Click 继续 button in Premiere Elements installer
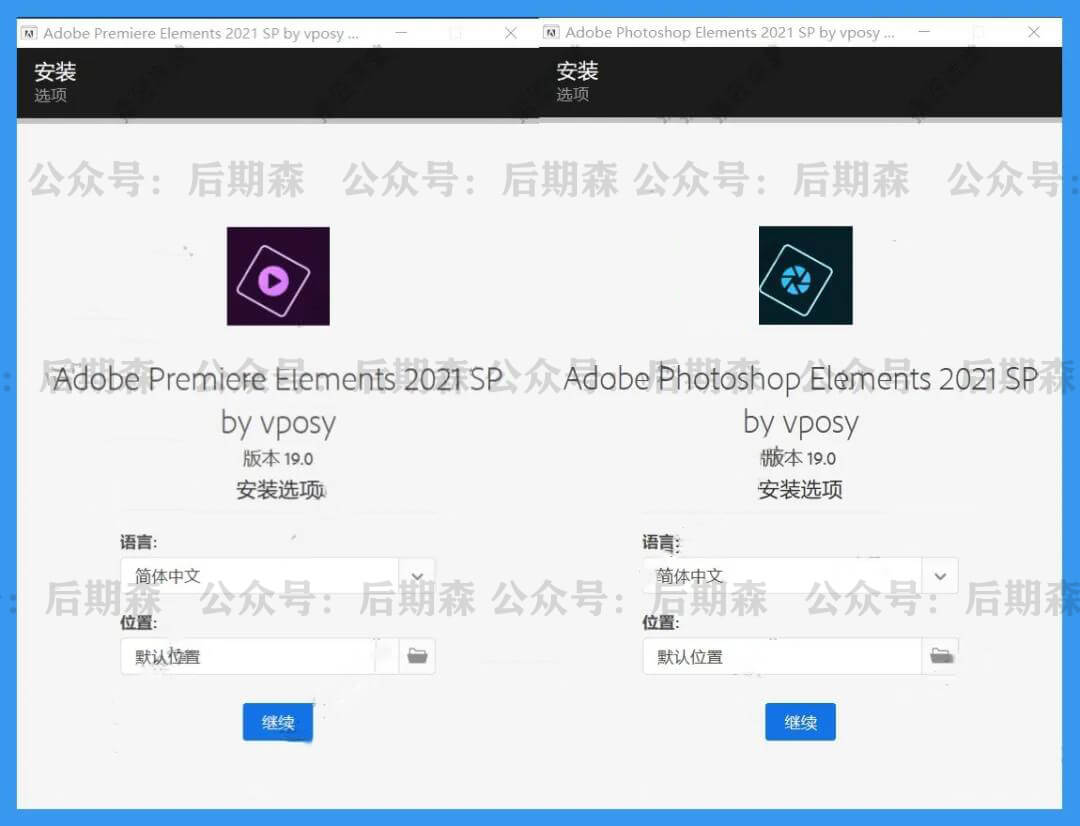The height and width of the screenshot is (826, 1080). point(278,722)
